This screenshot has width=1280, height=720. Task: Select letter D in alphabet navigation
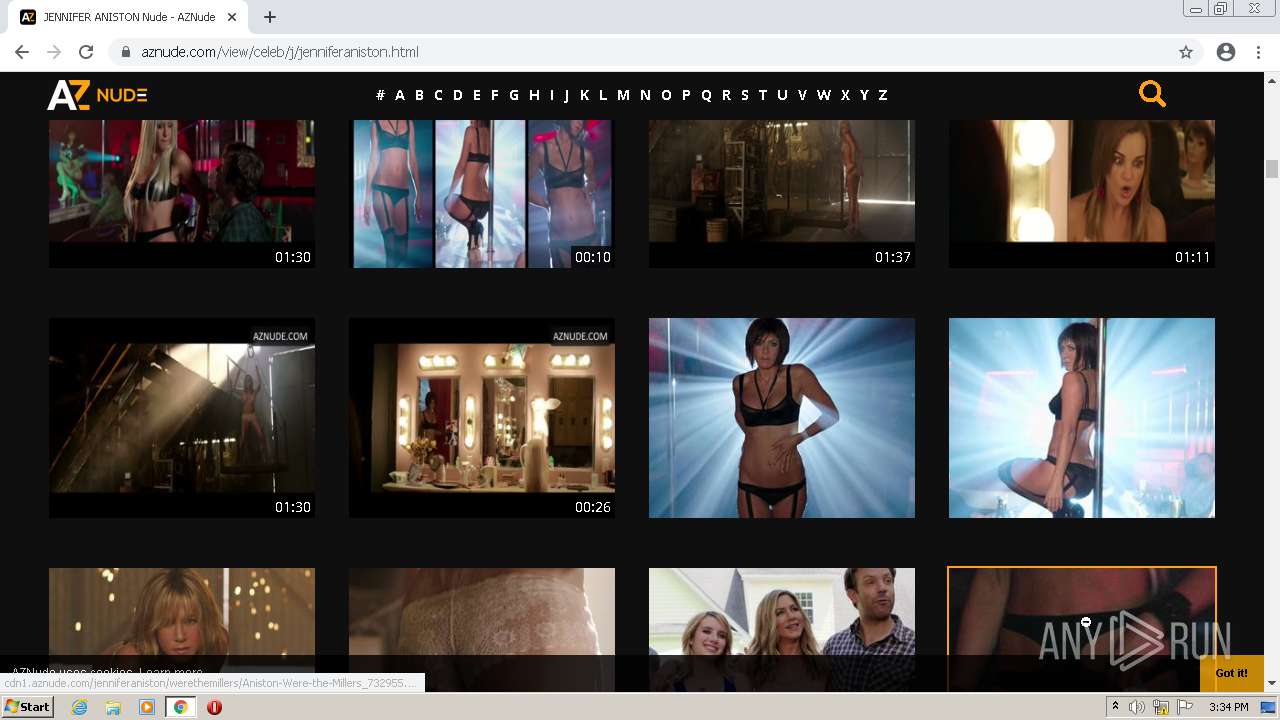coord(458,95)
